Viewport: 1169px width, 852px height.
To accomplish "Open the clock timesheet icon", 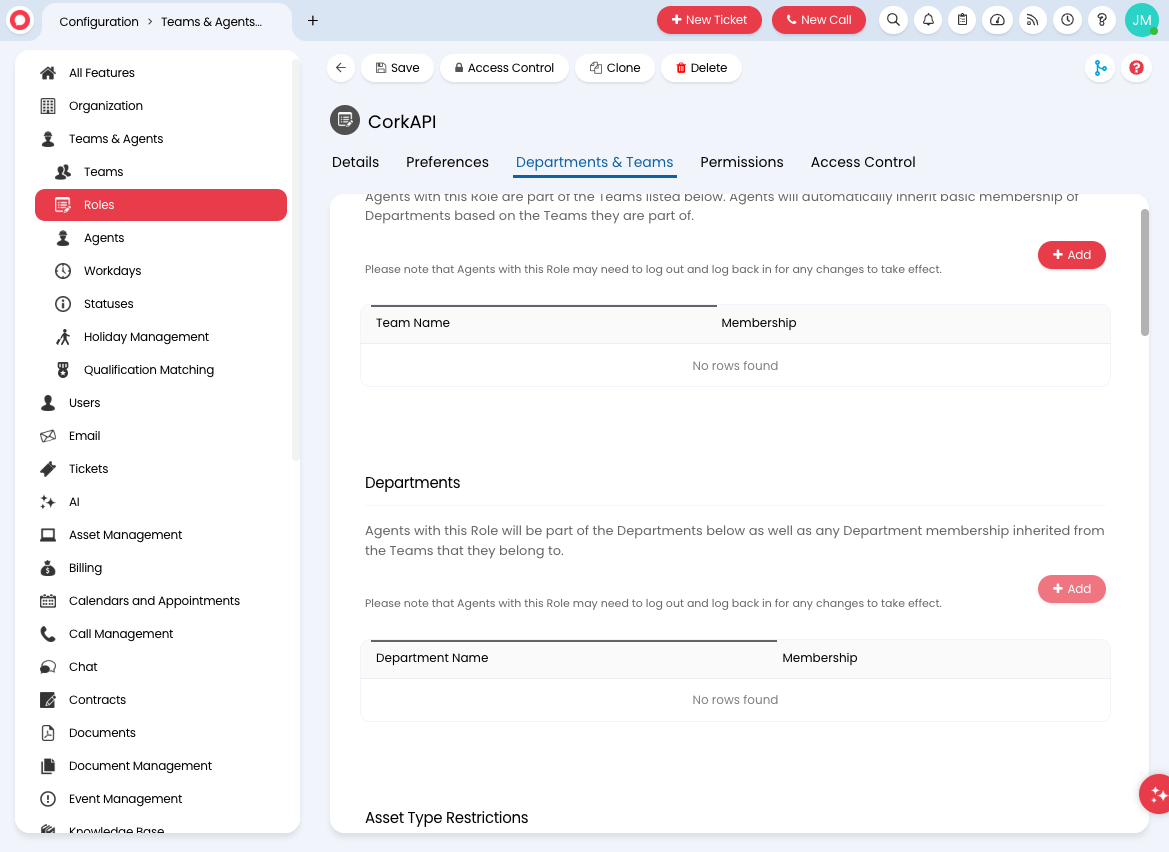I will coord(1068,20).
